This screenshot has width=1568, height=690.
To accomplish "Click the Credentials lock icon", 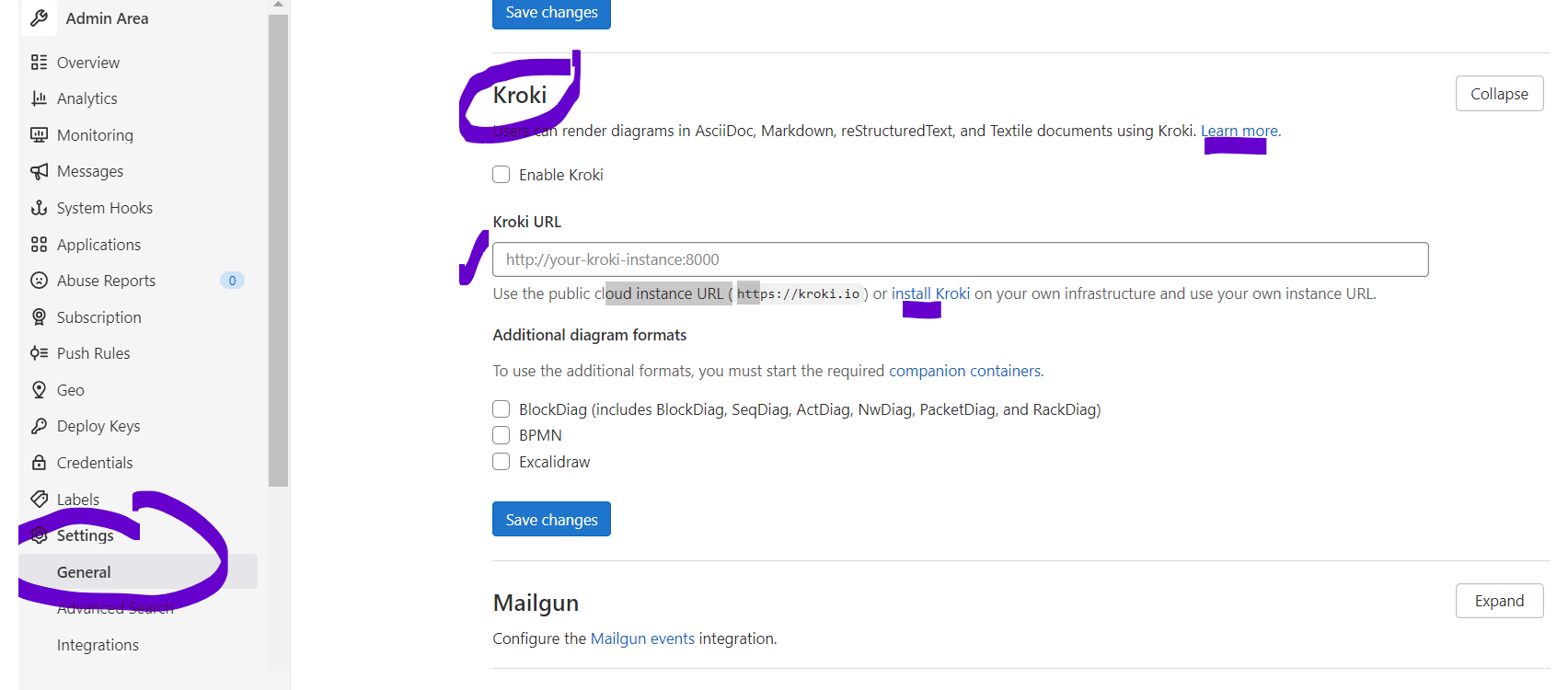I will 39,463.
